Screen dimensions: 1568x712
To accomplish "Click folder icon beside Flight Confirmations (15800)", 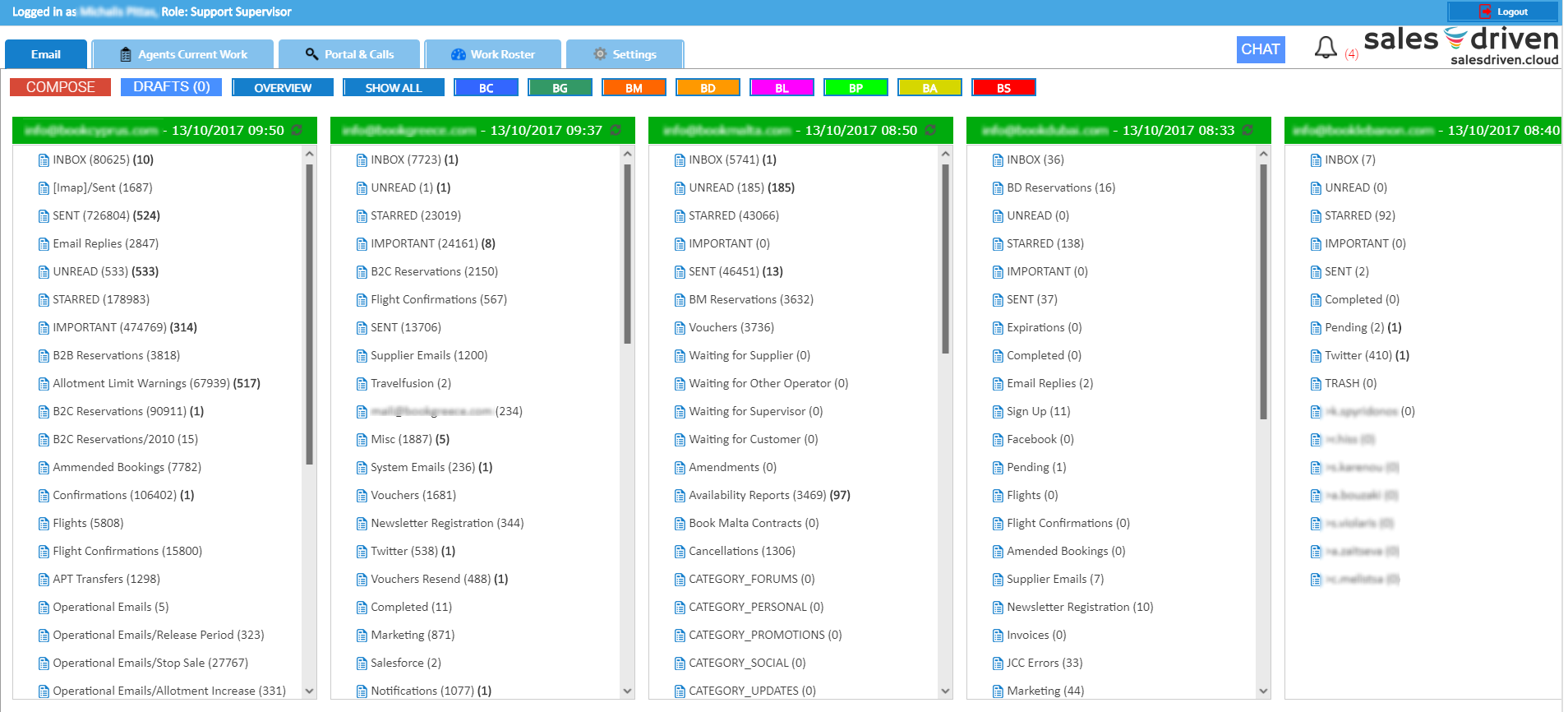I will point(44,552).
